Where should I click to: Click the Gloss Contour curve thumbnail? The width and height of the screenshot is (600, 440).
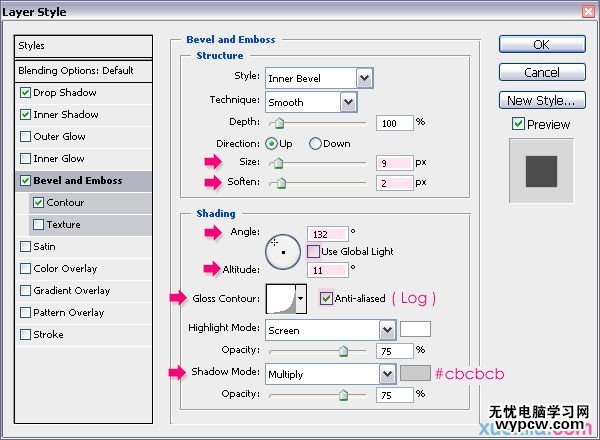281,299
